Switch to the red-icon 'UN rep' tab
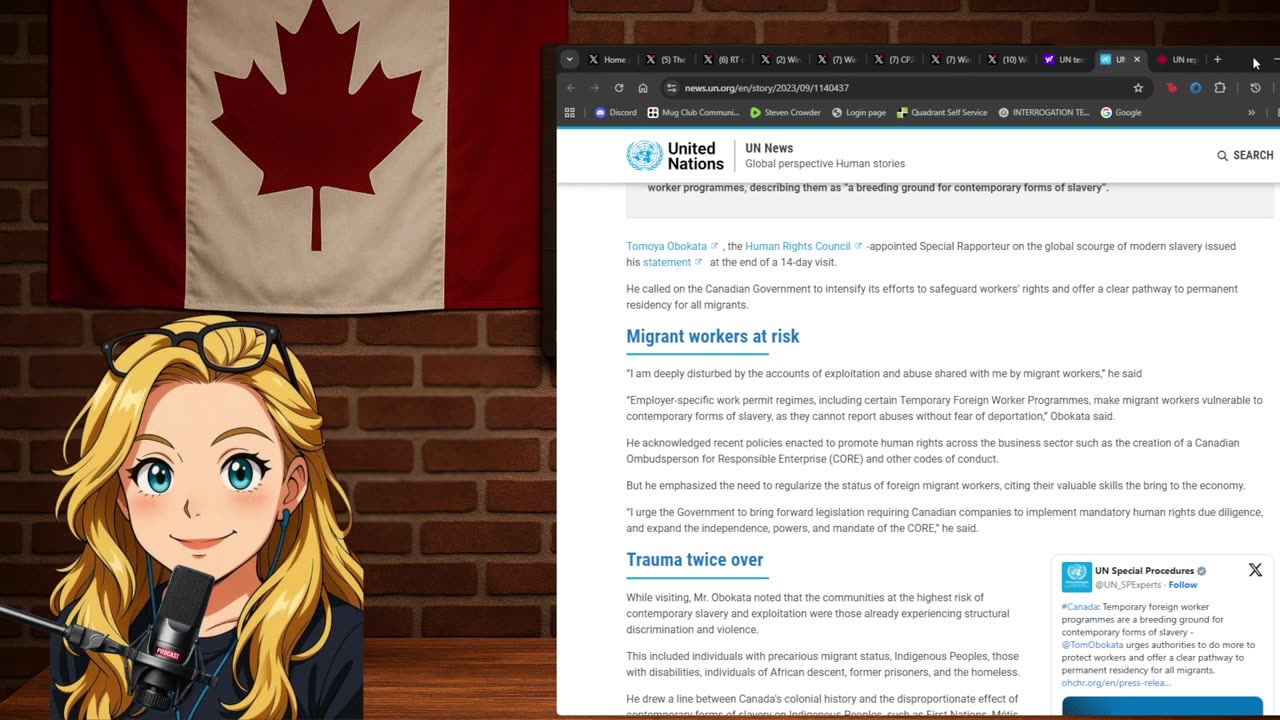Viewport: 1280px width, 720px height. click(1178, 59)
